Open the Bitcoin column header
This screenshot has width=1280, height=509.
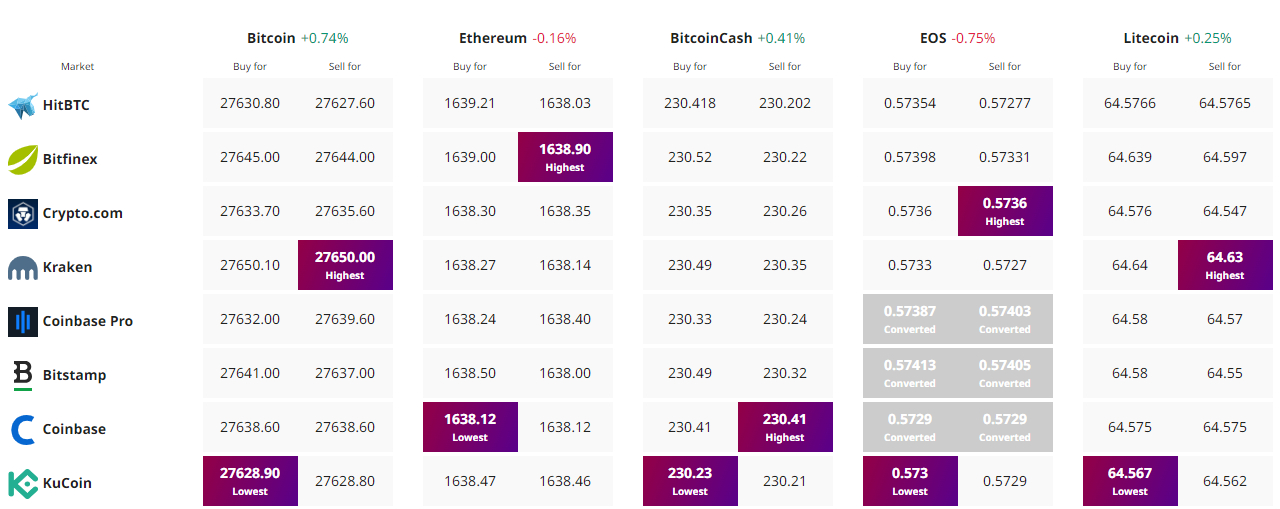click(272, 38)
